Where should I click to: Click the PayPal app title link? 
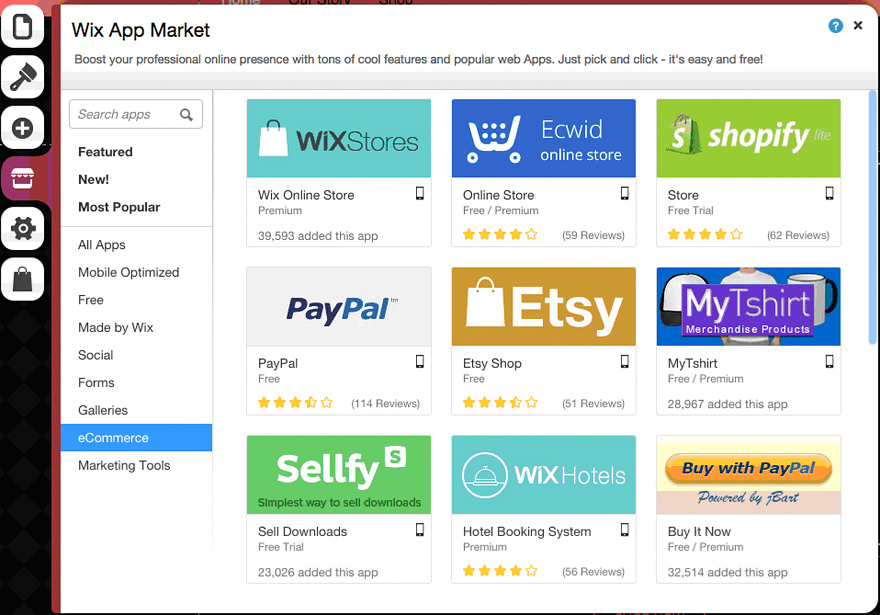tap(278, 363)
